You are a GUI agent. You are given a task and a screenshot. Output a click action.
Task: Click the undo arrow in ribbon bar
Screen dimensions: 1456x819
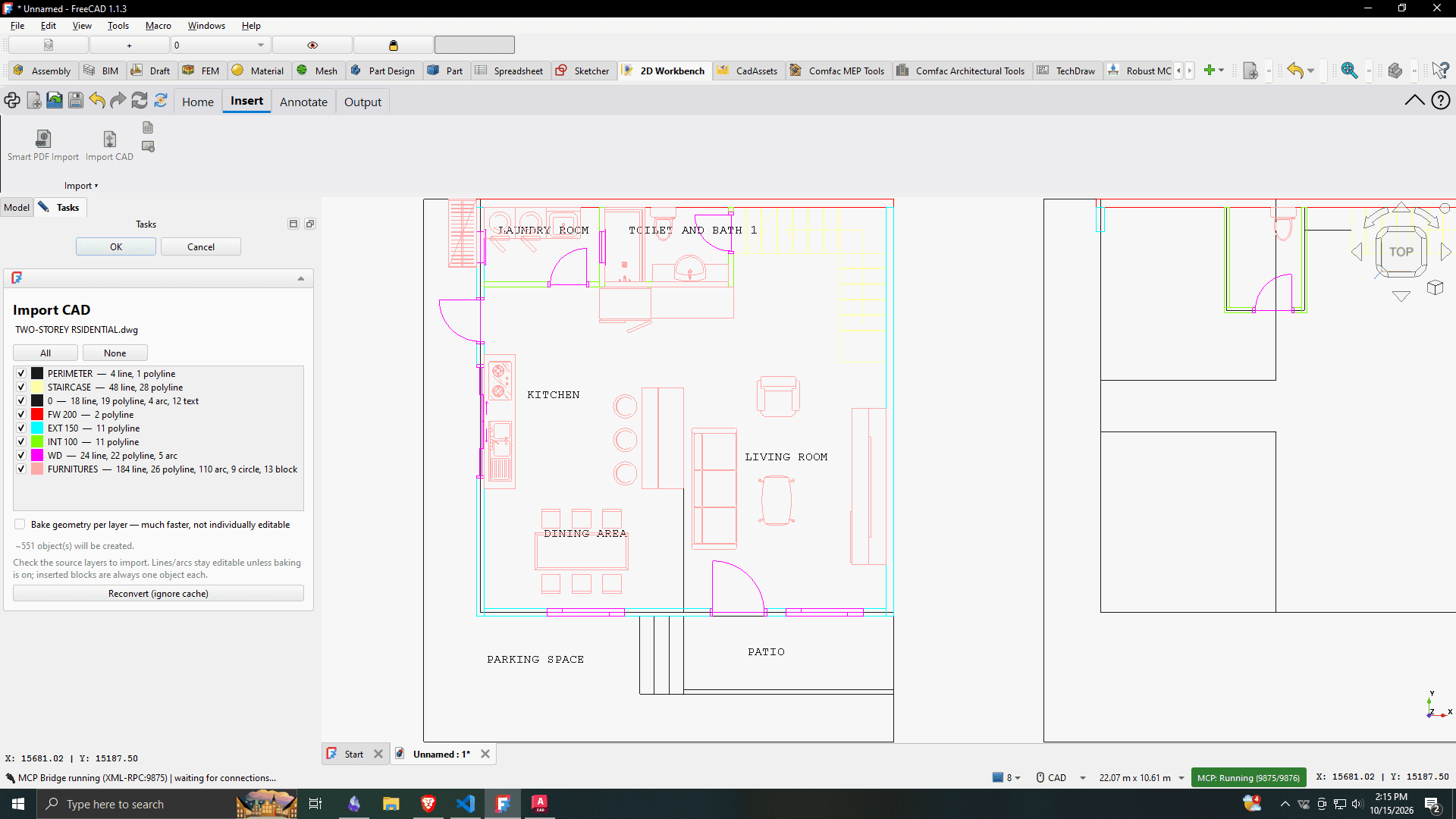click(97, 100)
